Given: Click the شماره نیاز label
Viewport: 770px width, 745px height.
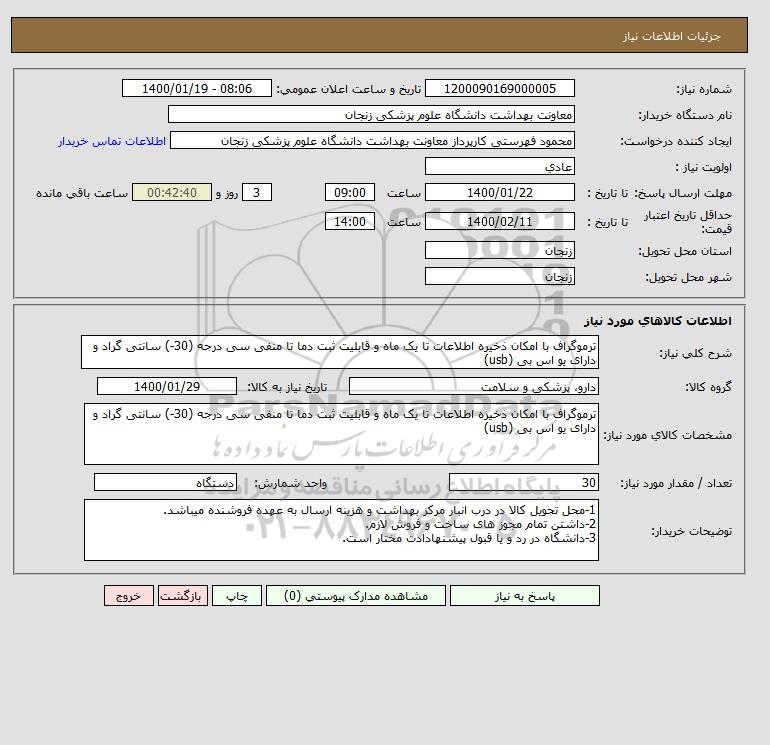Looking at the screenshot, I should (x=704, y=89).
